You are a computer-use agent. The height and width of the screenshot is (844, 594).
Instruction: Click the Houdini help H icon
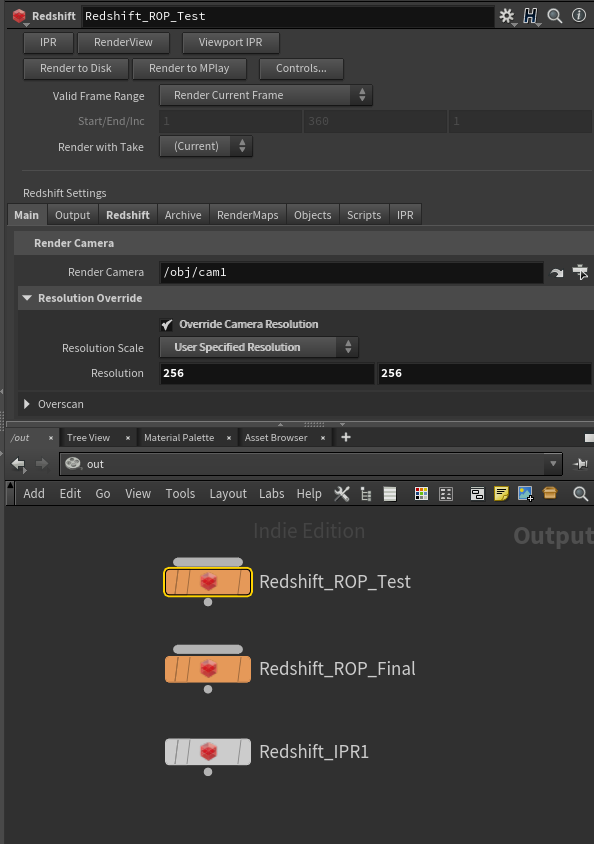531,16
